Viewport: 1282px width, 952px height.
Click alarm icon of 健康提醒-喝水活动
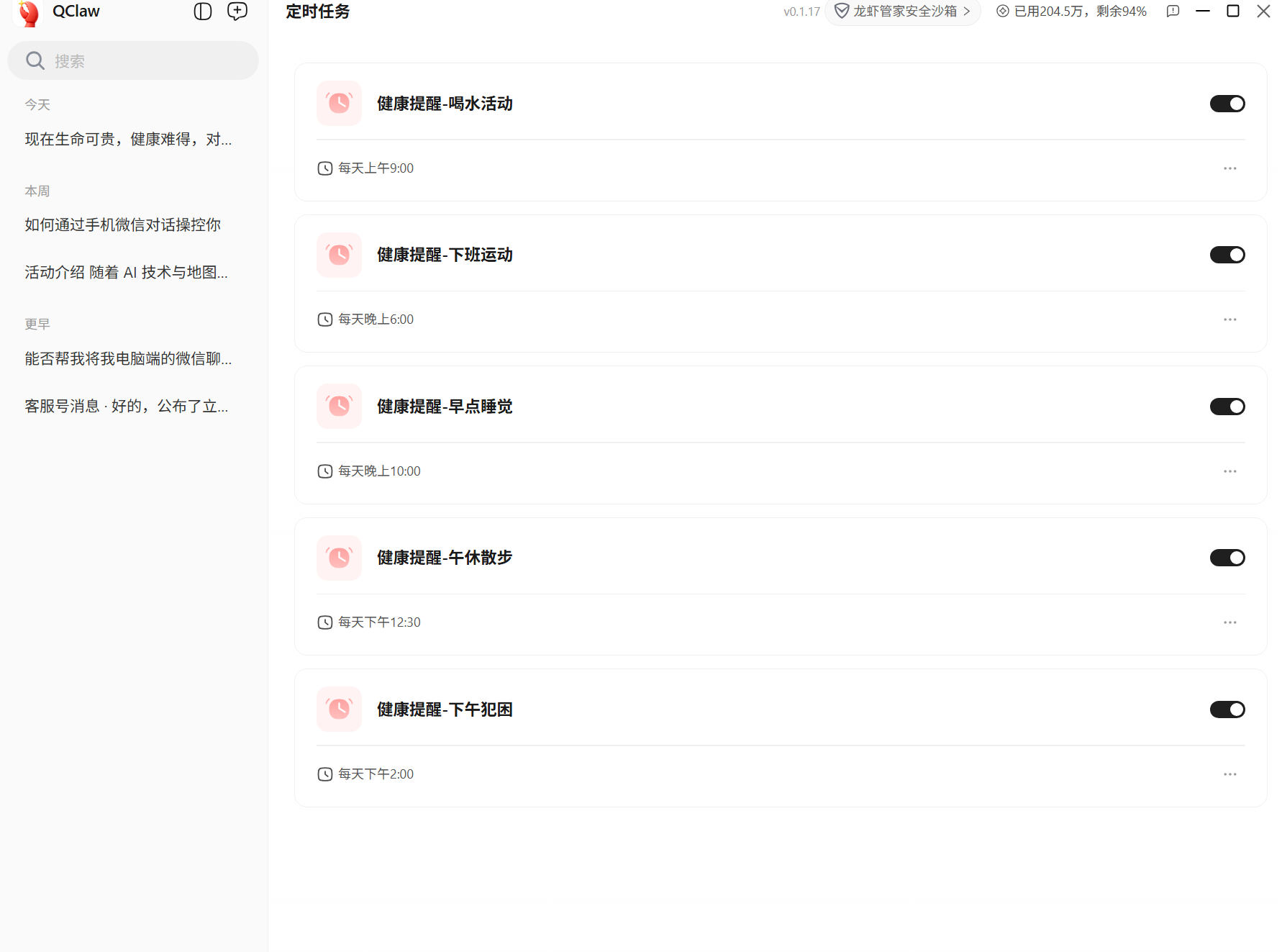point(339,104)
